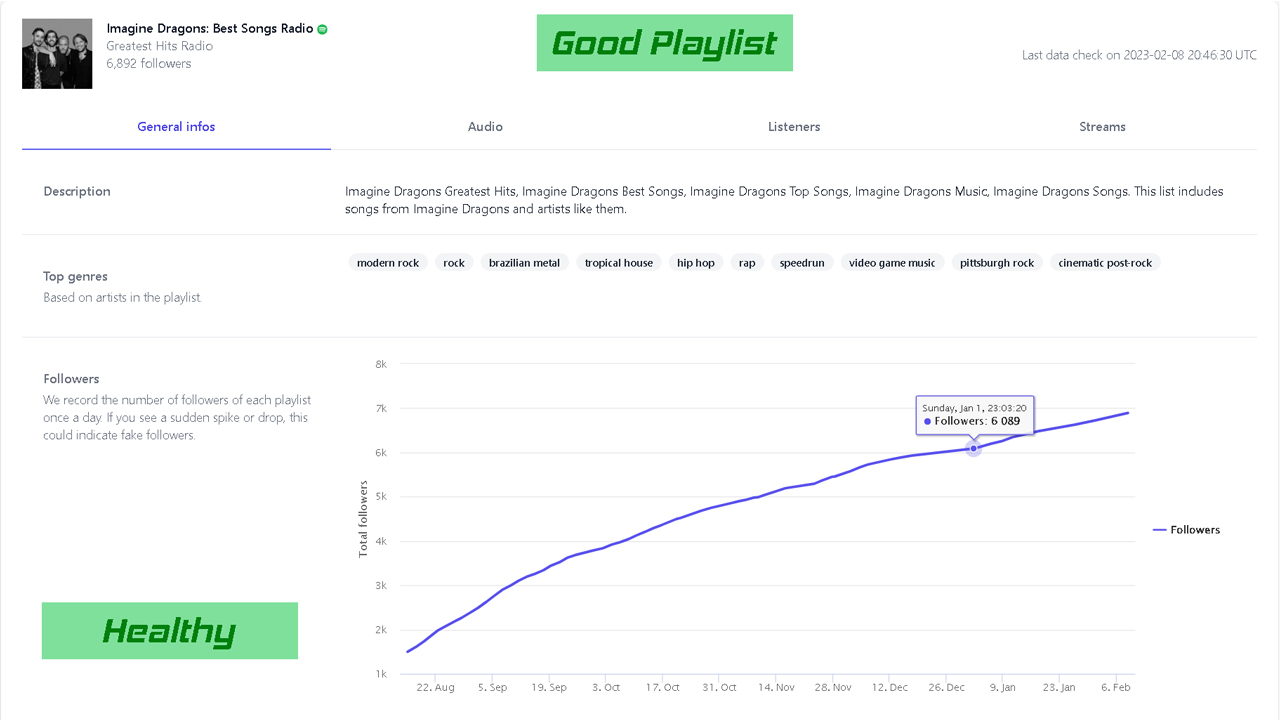Click the speedrun genre tag
This screenshot has height=720, width=1280.
click(x=802, y=263)
